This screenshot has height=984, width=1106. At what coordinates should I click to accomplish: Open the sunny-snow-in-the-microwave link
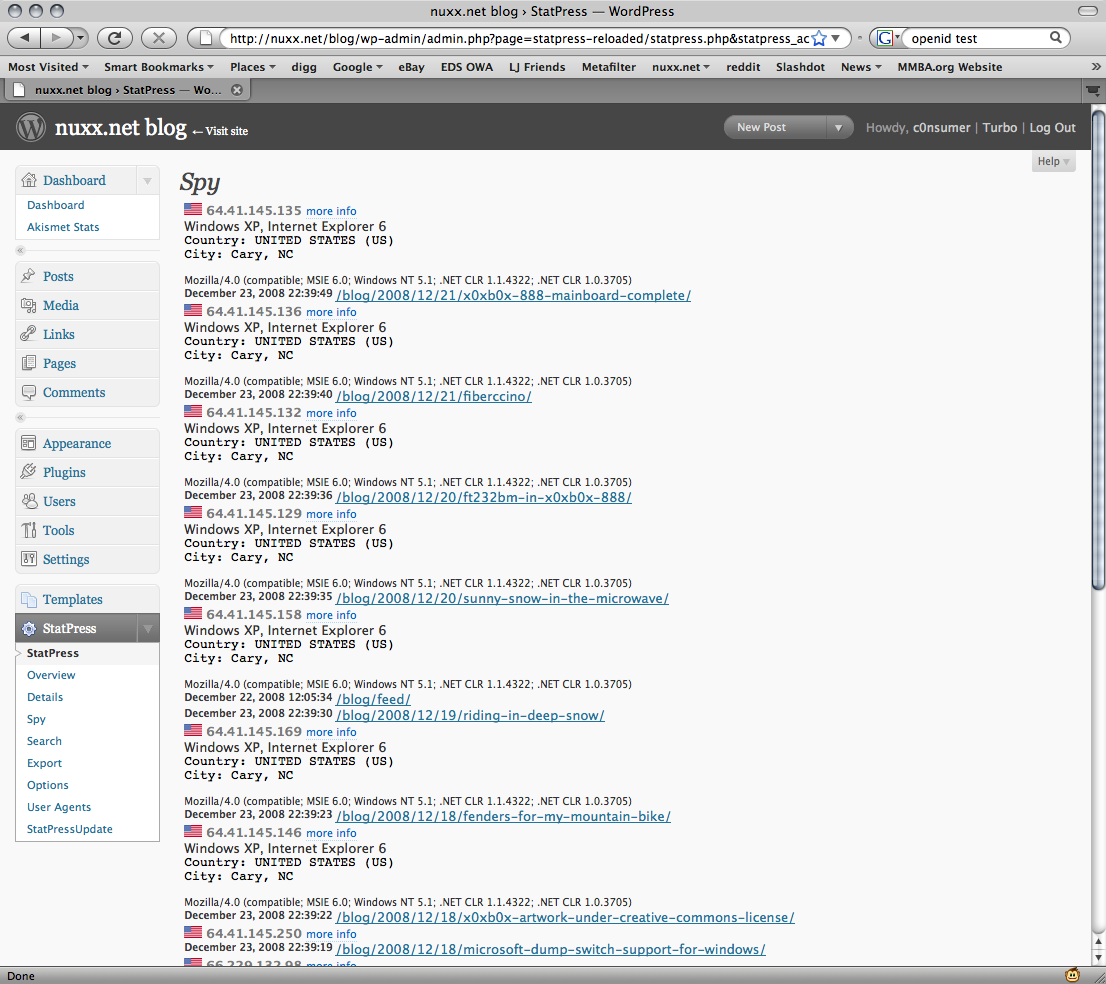502,598
